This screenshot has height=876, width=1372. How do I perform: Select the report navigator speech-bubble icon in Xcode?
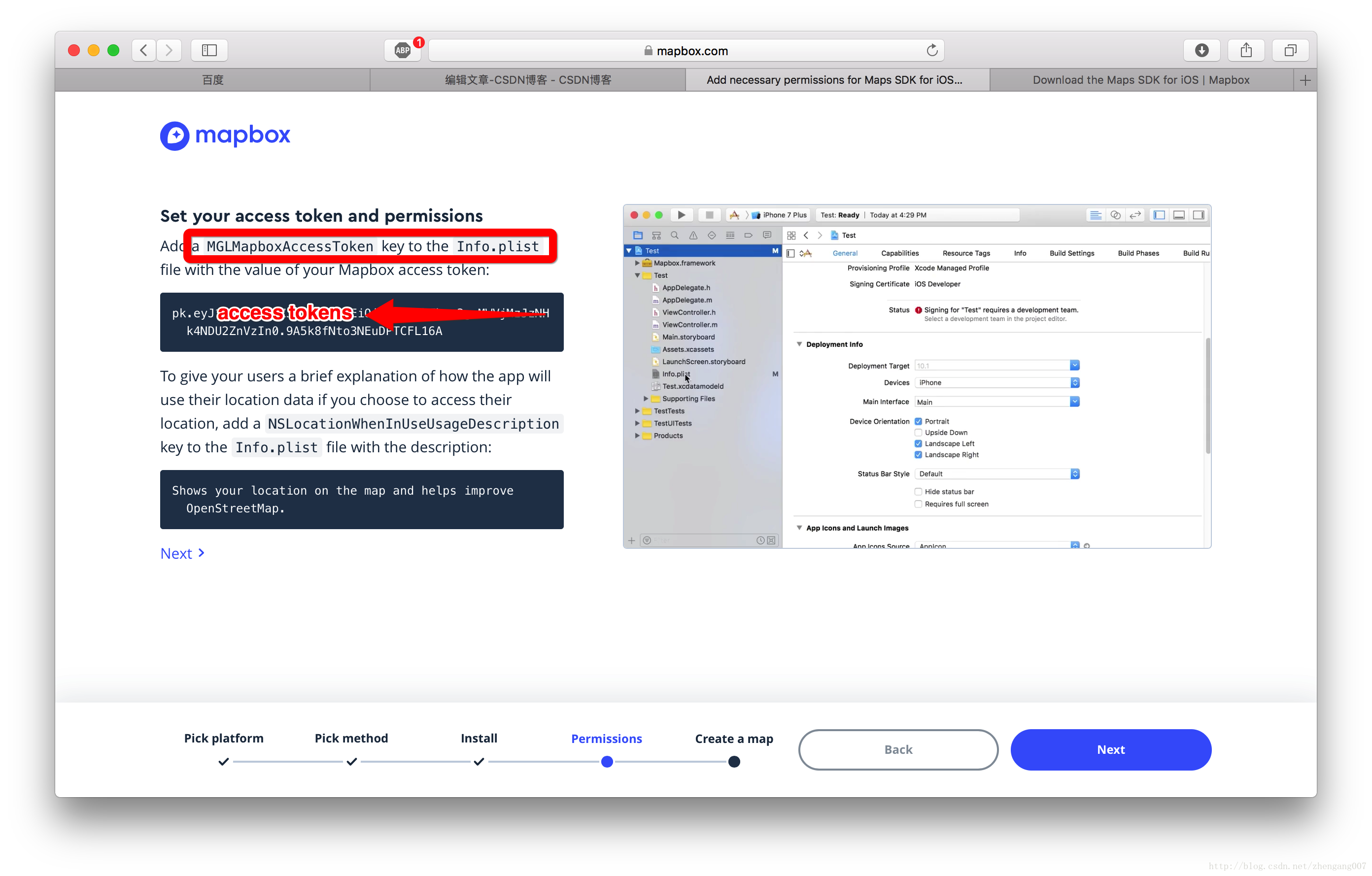click(767, 235)
